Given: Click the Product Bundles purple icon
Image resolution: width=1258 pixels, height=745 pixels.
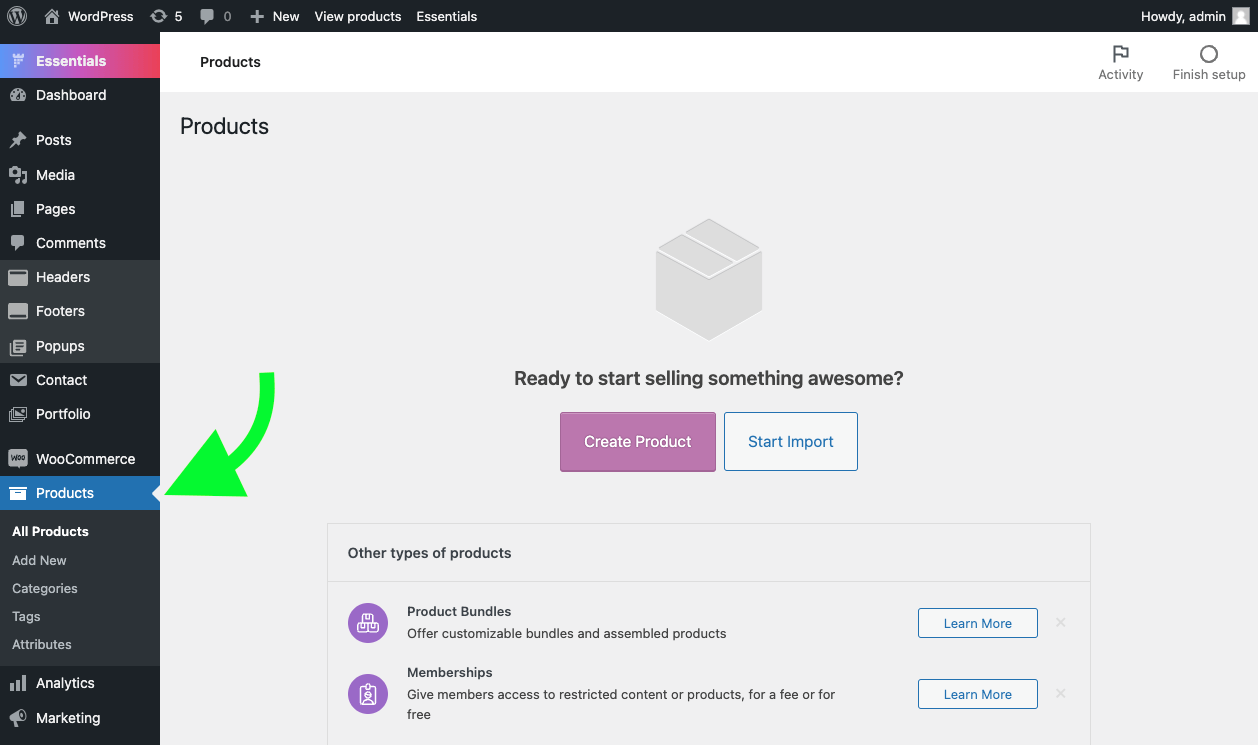Looking at the screenshot, I should tap(368, 622).
